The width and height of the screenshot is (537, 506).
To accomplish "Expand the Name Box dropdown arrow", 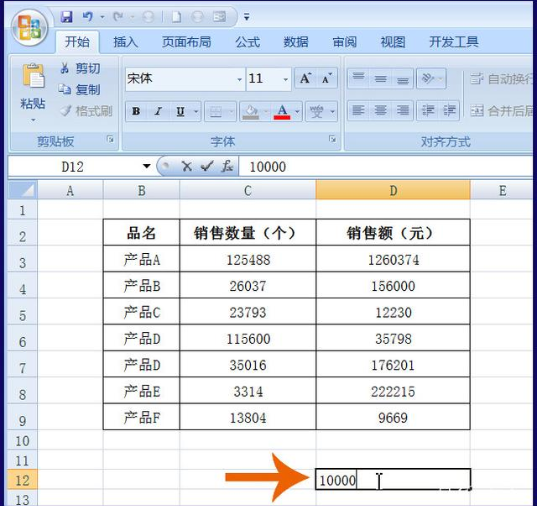I will click(x=147, y=166).
